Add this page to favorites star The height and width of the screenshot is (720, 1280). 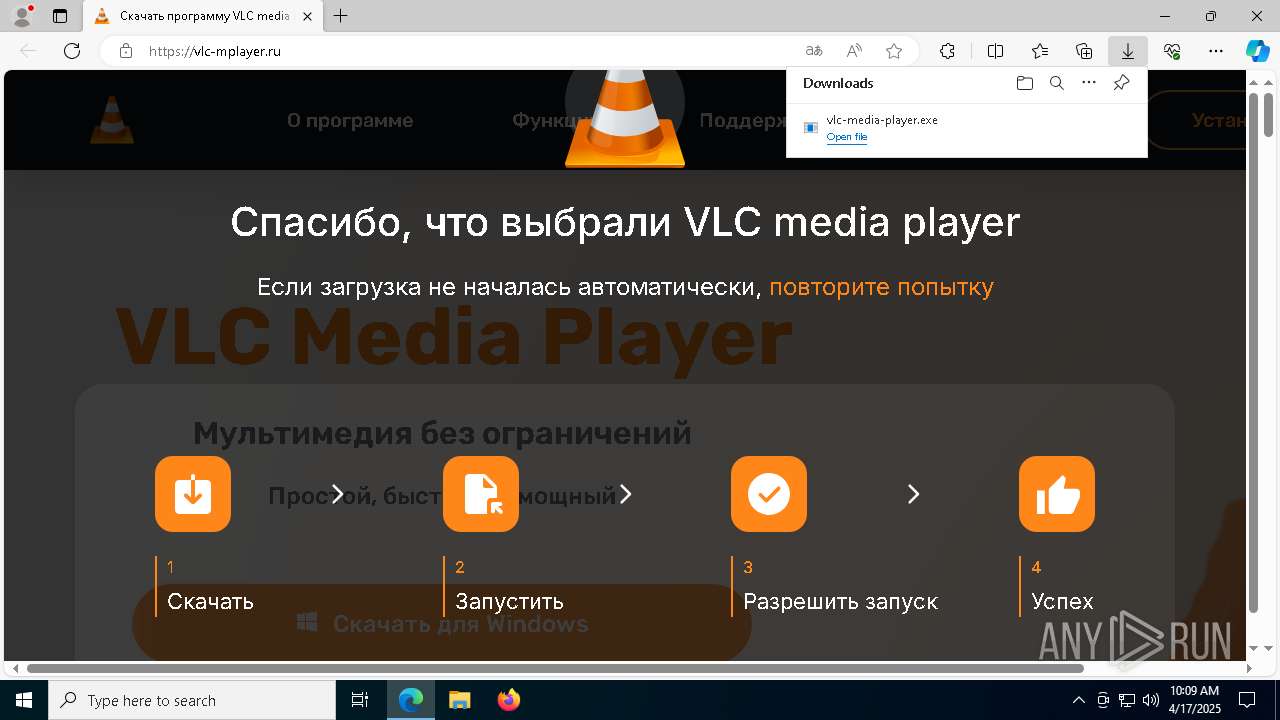tap(894, 51)
